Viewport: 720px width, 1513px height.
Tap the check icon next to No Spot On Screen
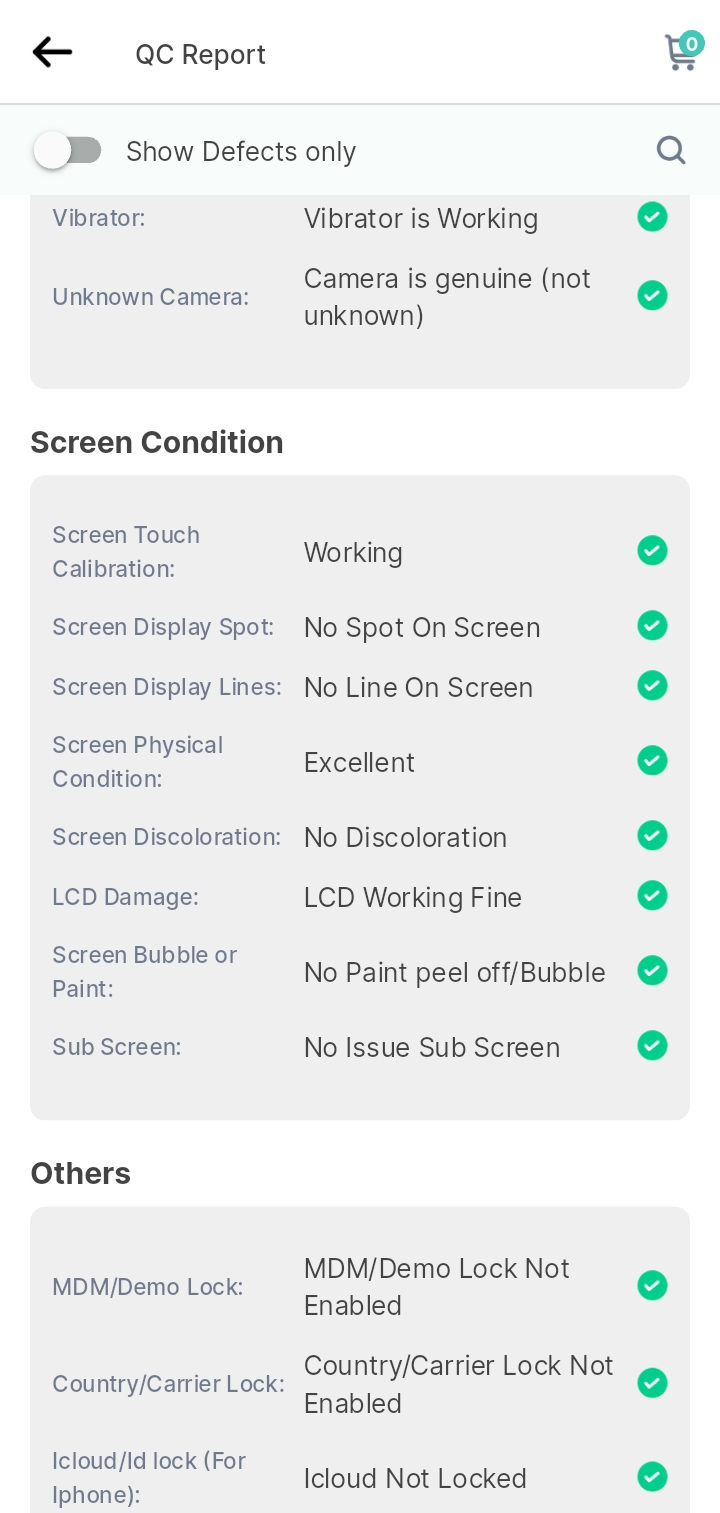[x=652, y=625]
